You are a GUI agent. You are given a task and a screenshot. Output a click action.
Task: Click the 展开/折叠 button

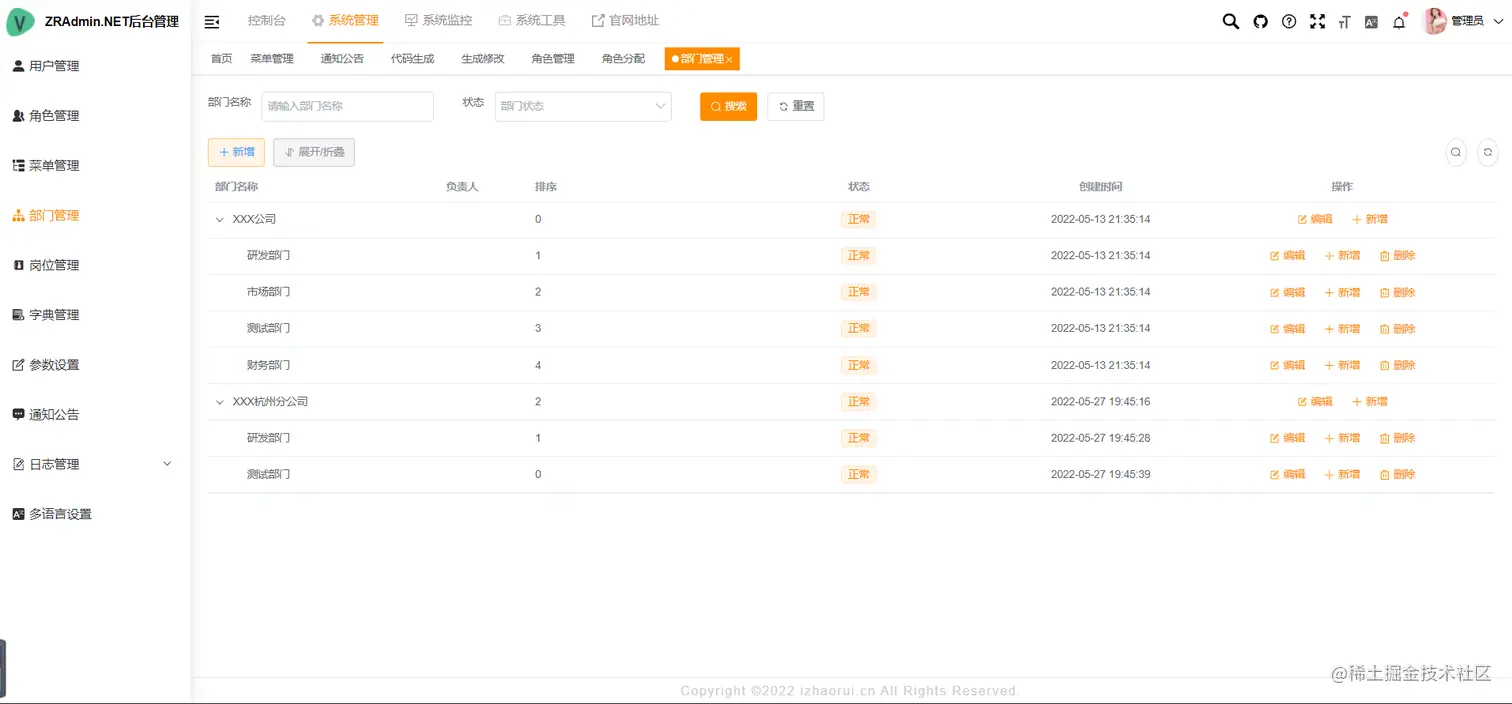[x=314, y=152]
